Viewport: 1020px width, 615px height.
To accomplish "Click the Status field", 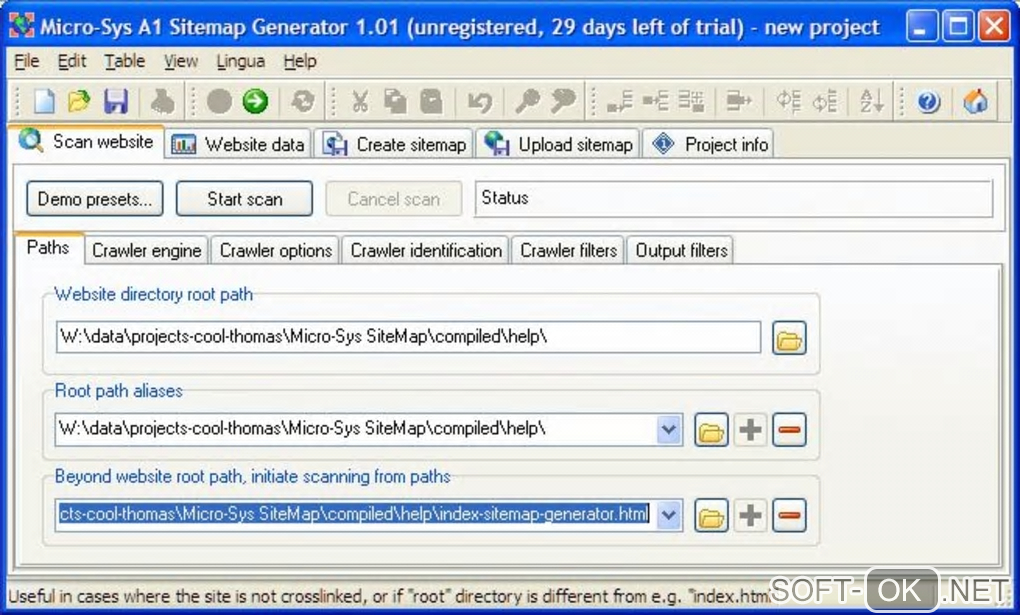I will coord(734,198).
